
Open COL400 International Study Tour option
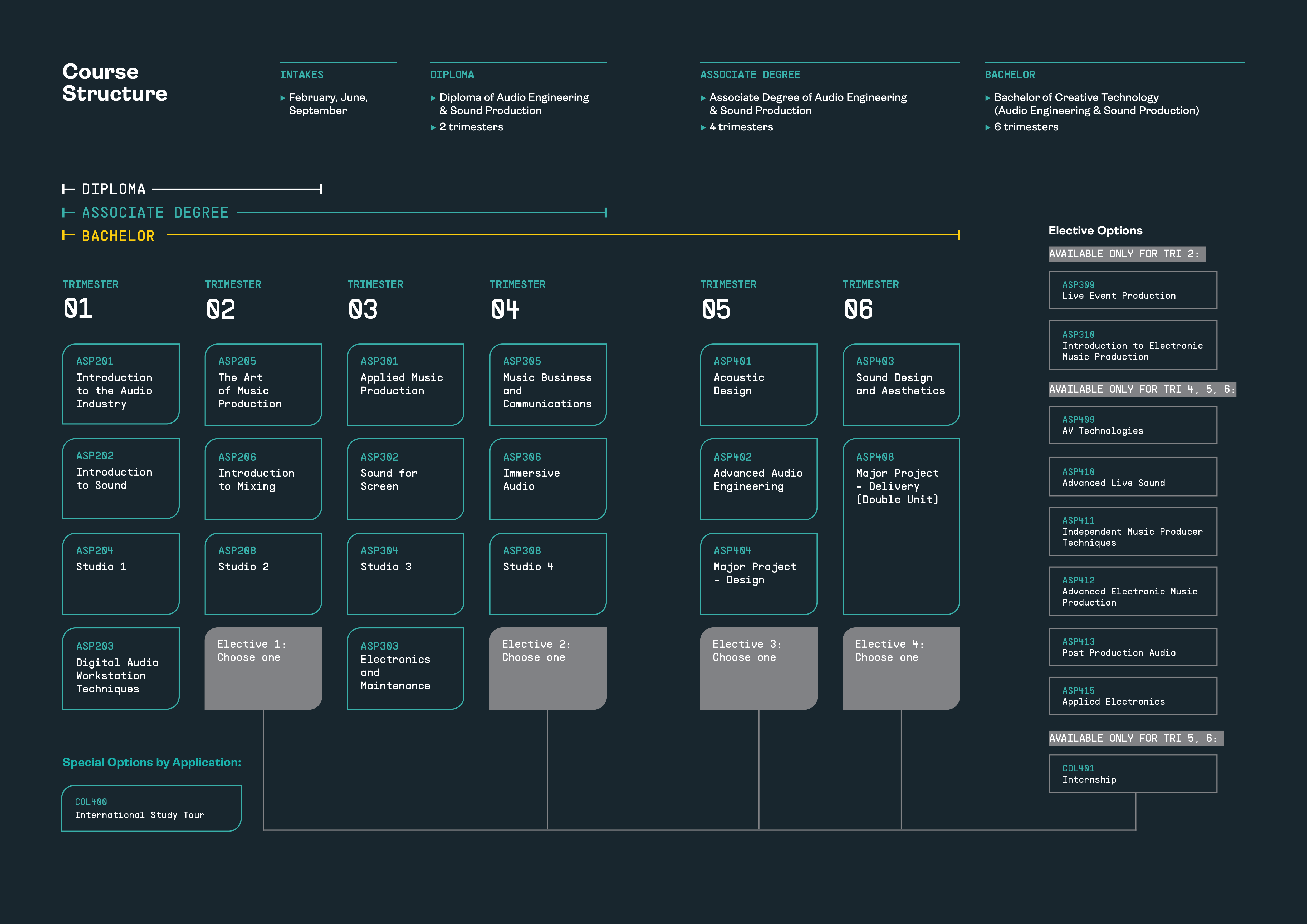[x=151, y=809]
